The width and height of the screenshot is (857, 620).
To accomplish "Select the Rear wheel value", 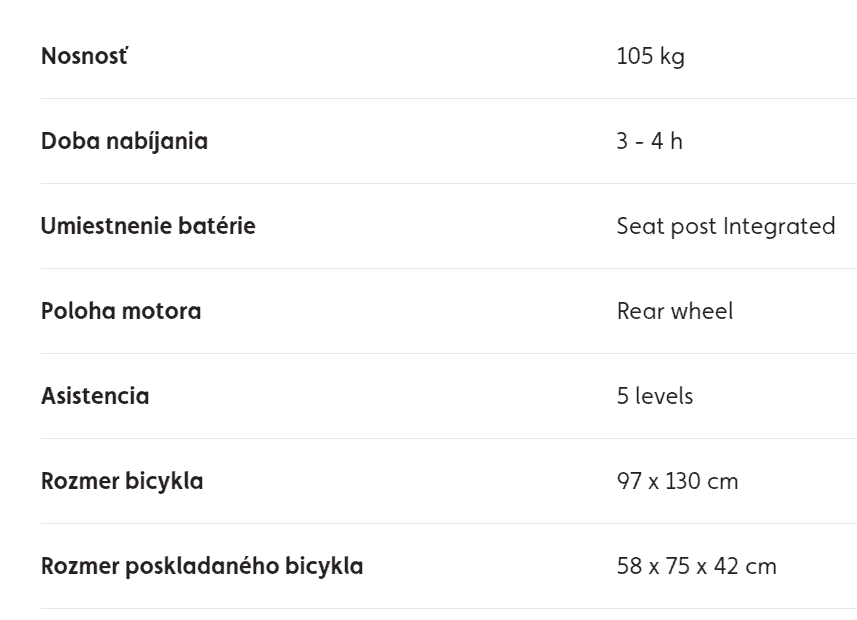I will [x=675, y=312].
